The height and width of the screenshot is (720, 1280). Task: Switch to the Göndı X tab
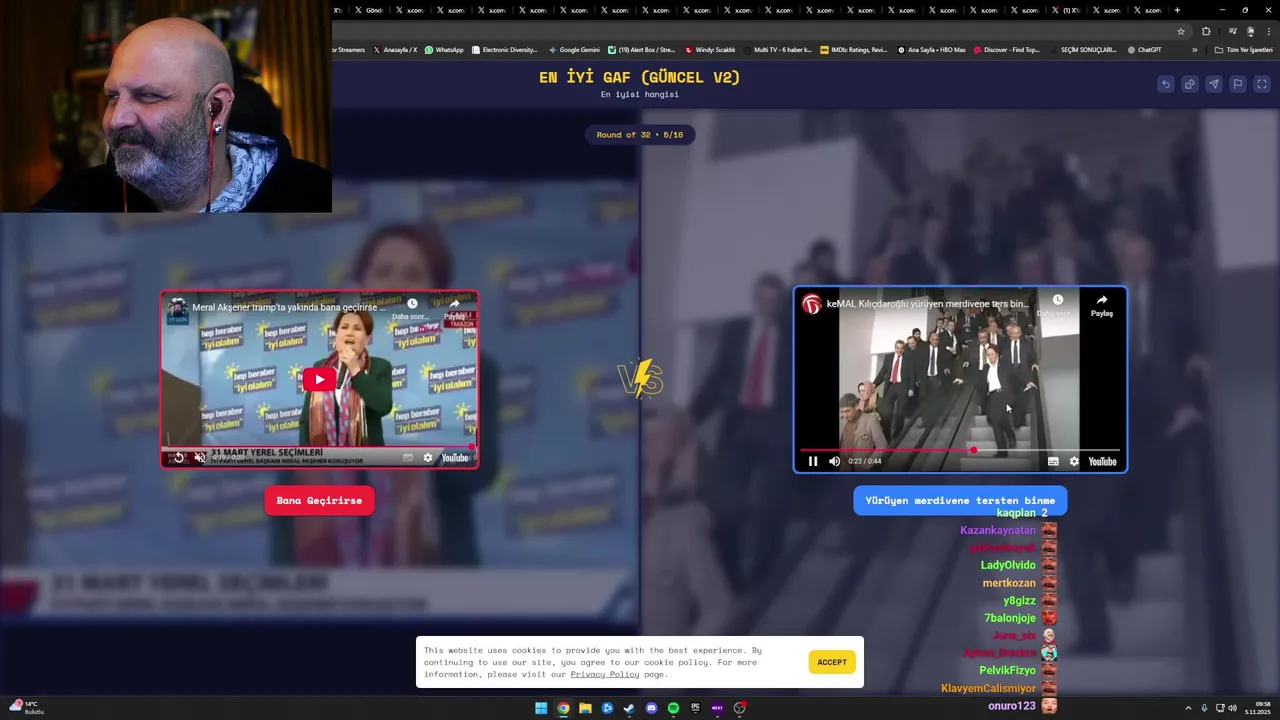(369, 10)
